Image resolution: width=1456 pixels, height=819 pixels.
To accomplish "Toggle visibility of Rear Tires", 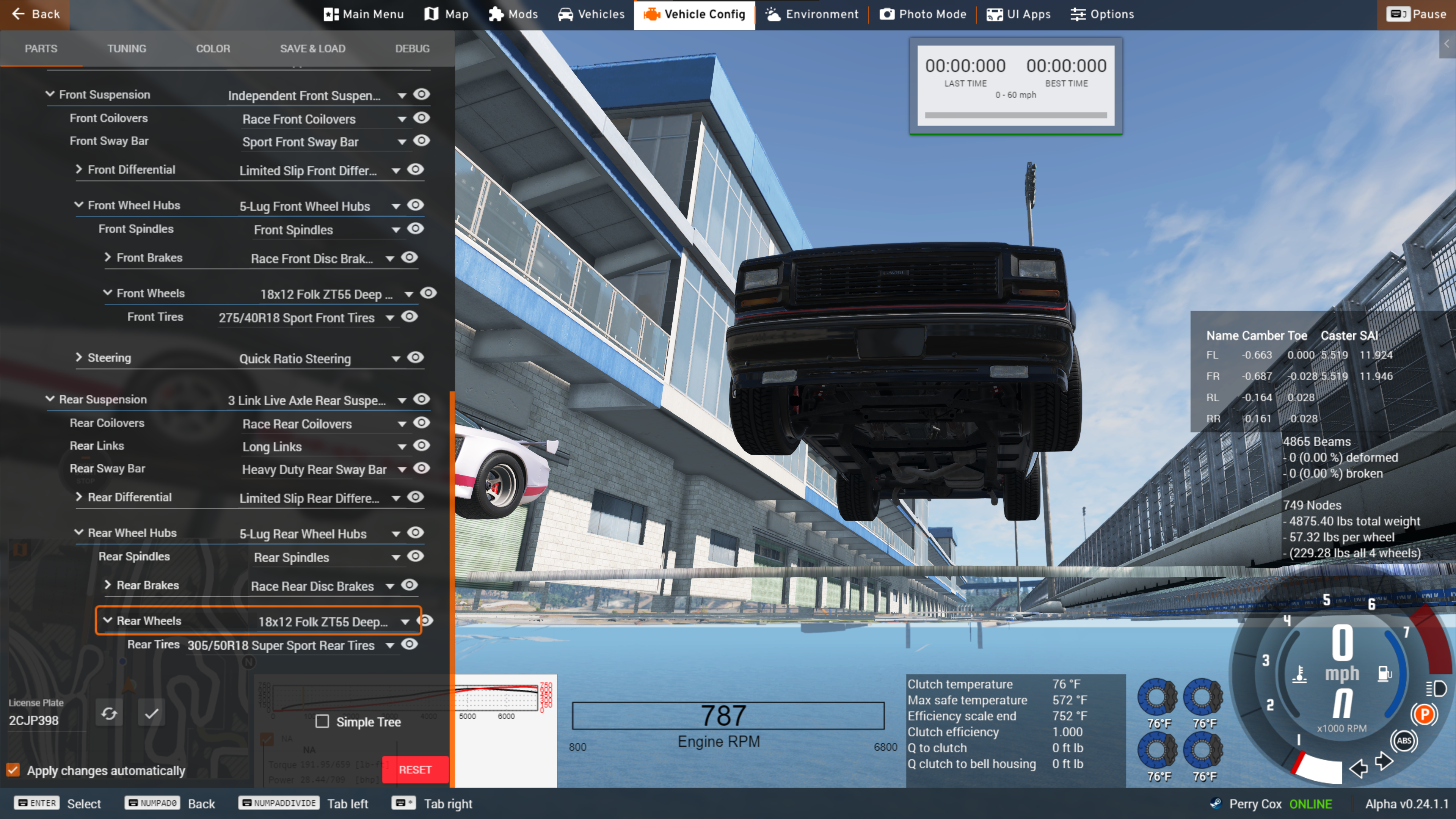I will [x=409, y=644].
